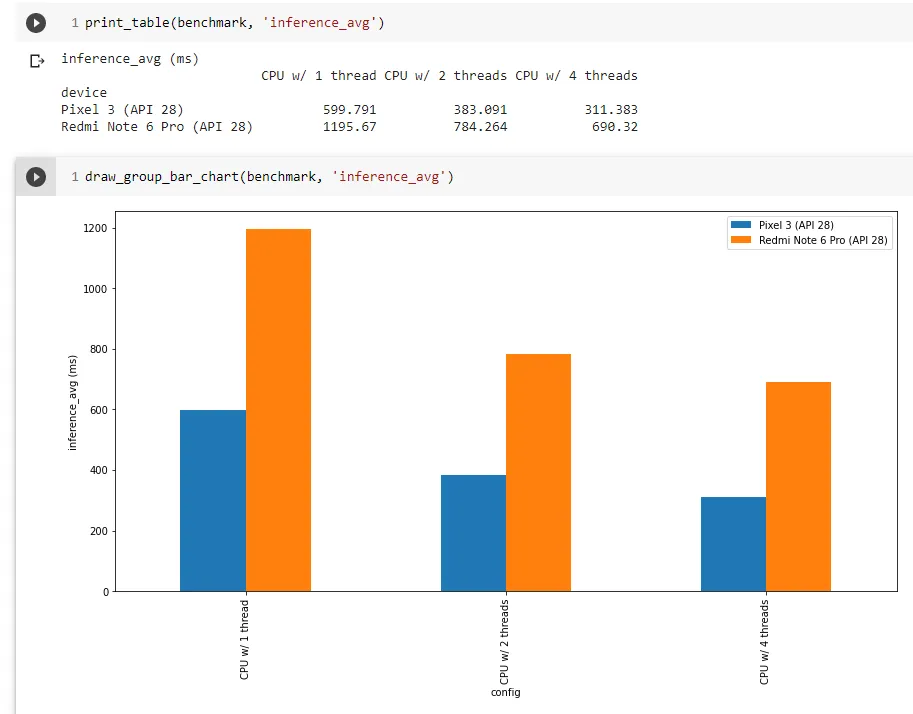Click the 'CPU w/ 2 threads' x-axis tick label
This screenshot has width=913, height=714.
(504, 642)
